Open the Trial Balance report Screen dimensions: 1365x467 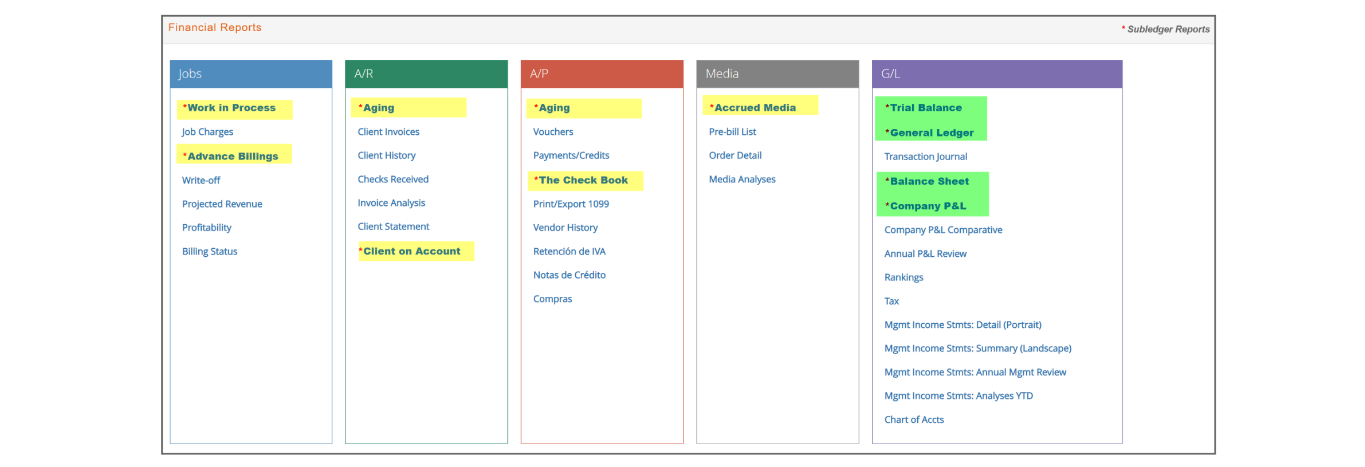(x=926, y=108)
